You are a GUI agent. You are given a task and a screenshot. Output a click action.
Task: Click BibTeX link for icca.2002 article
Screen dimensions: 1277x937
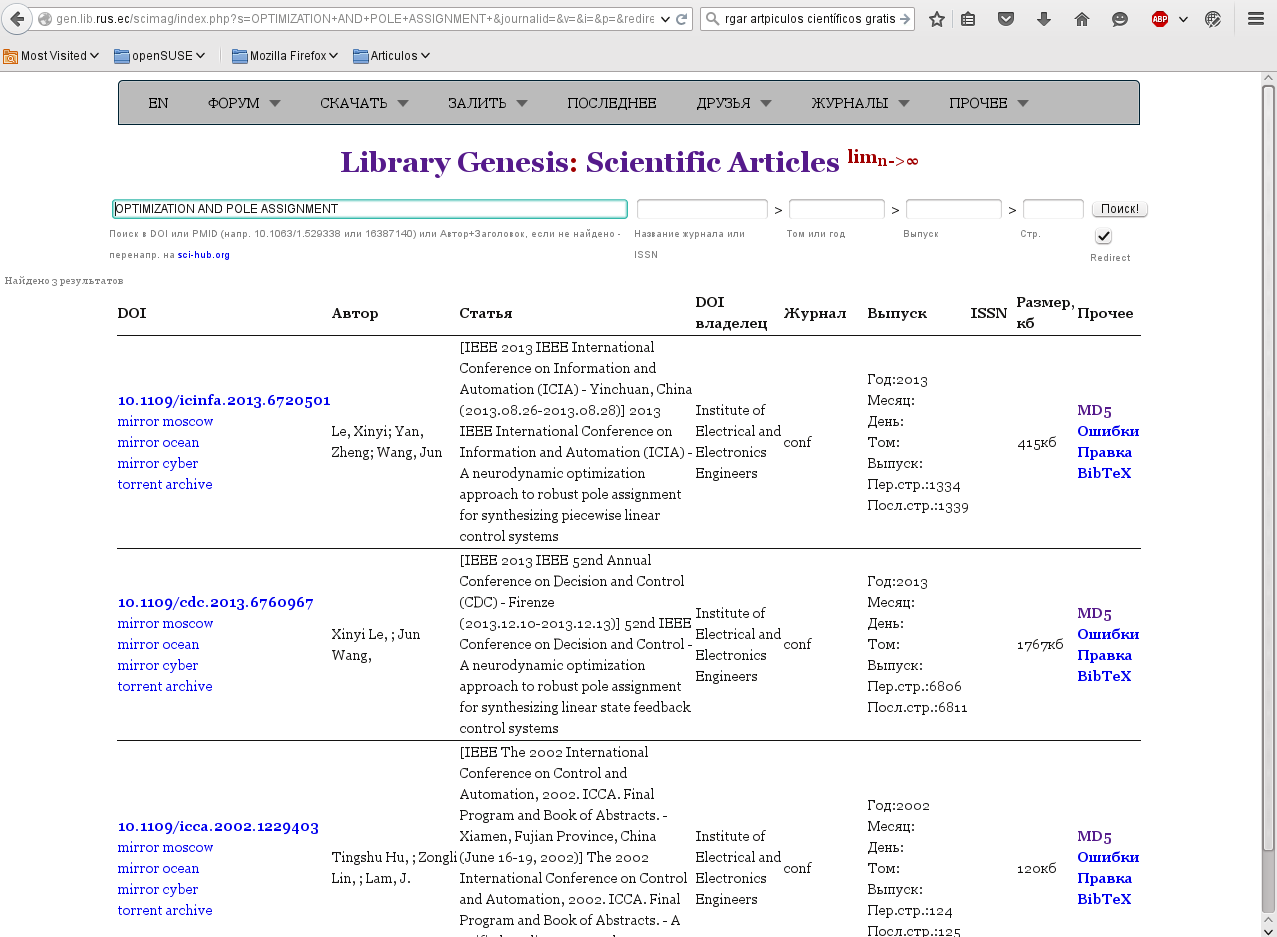1104,899
